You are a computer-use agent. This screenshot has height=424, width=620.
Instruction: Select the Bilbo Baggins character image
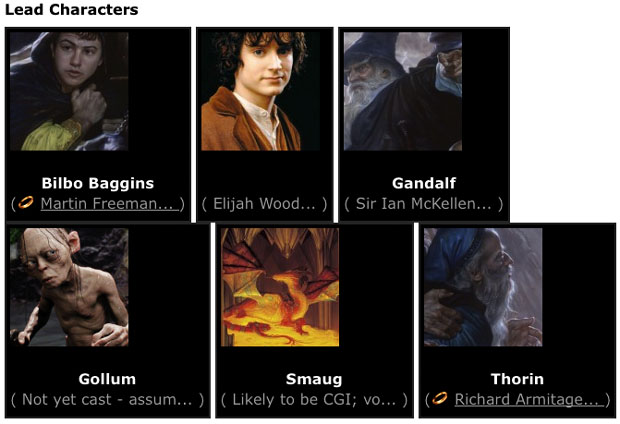click(69, 91)
